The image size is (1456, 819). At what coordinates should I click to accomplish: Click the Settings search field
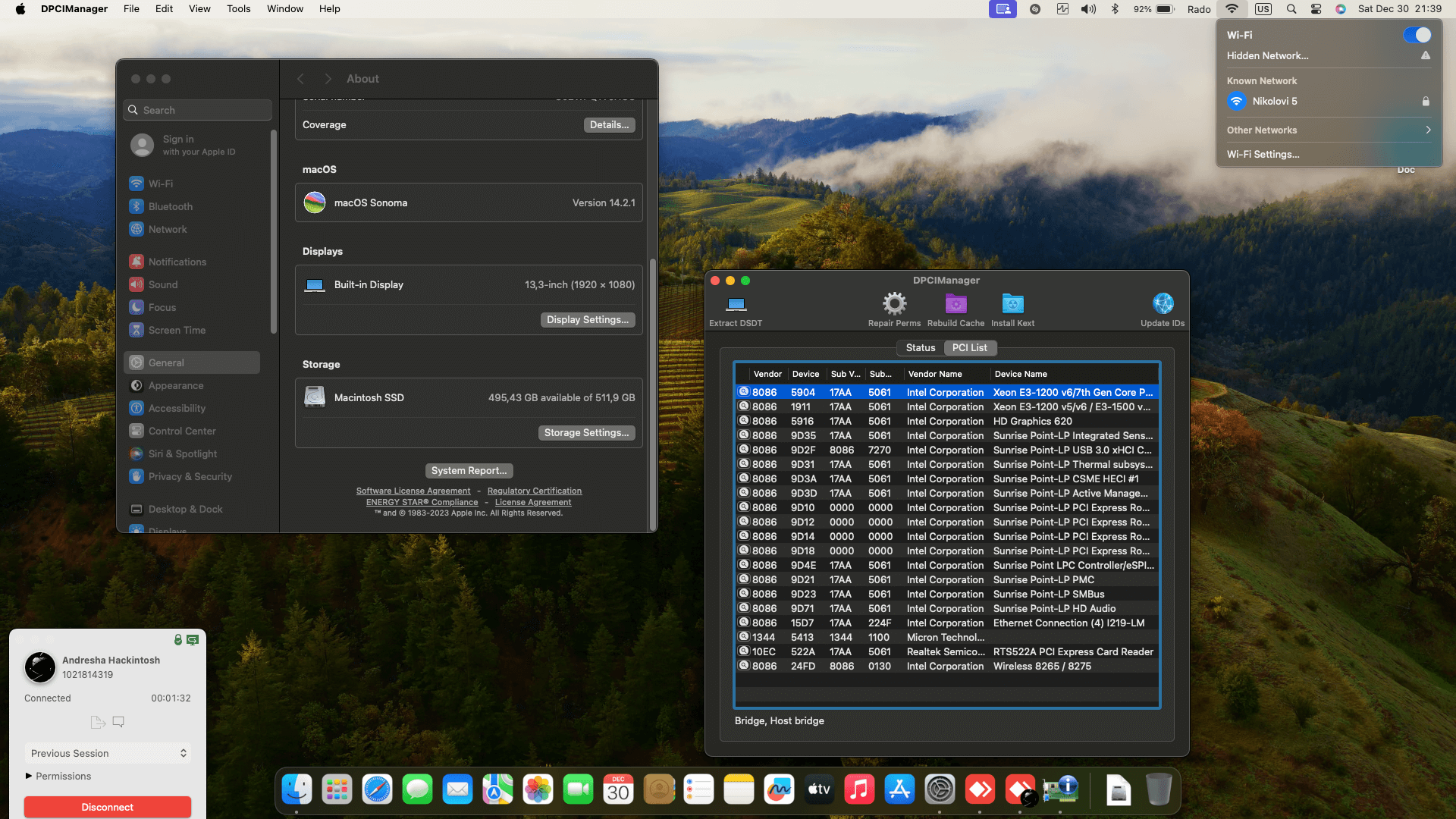pyautogui.click(x=199, y=110)
